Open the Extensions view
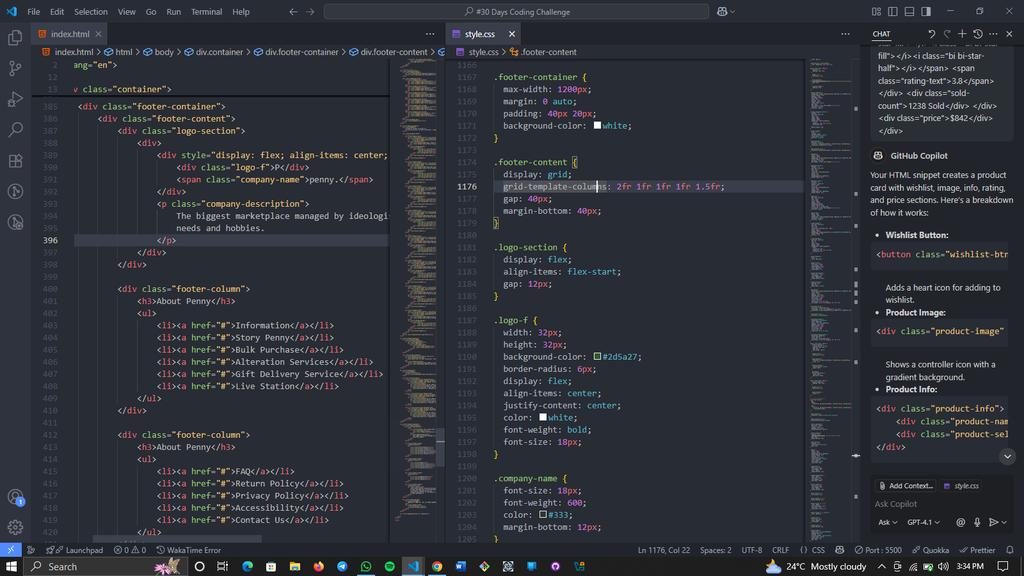The width and height of the screenshot is (1024, 576). (14, 160)
